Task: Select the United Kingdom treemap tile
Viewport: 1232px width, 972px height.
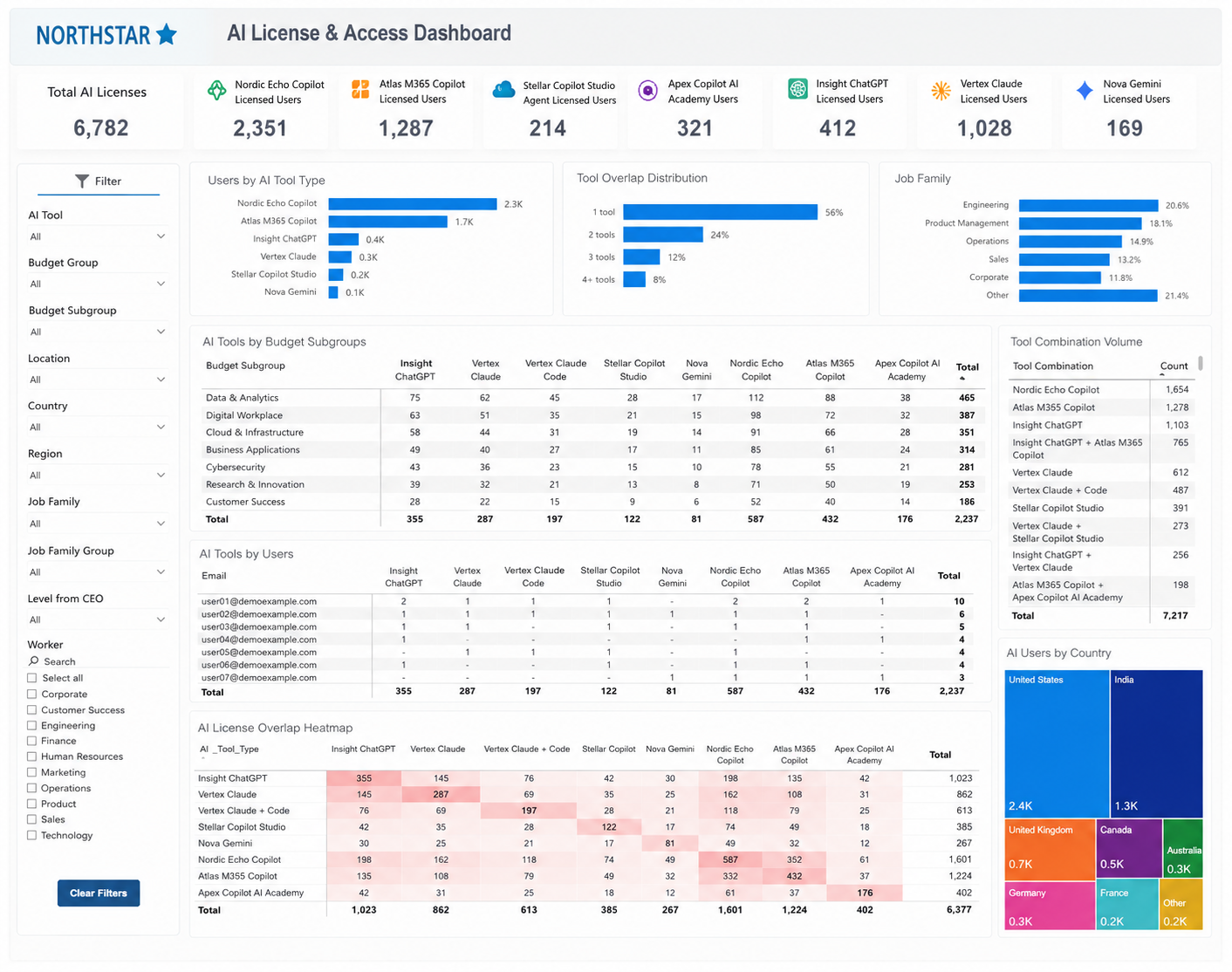Action: point(1050,849)
